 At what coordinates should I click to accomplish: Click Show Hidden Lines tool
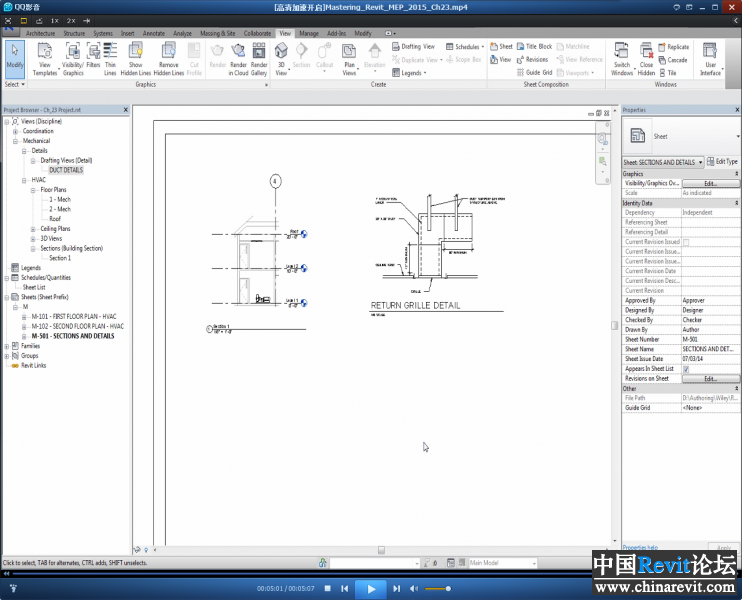[x=135, y=59]
